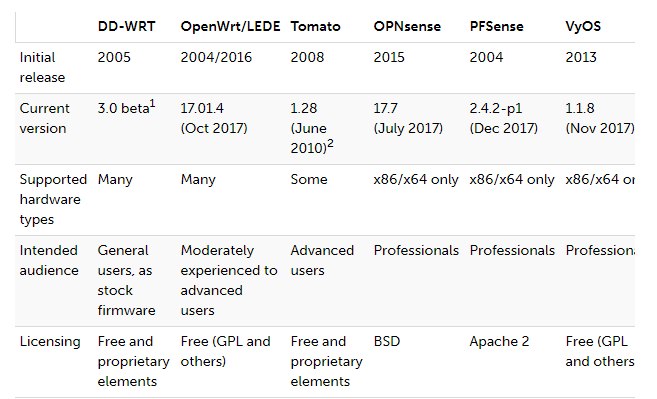Click footnote 1 superscript after 3.0 beta
657x399 pixels.
coord(153,104)
